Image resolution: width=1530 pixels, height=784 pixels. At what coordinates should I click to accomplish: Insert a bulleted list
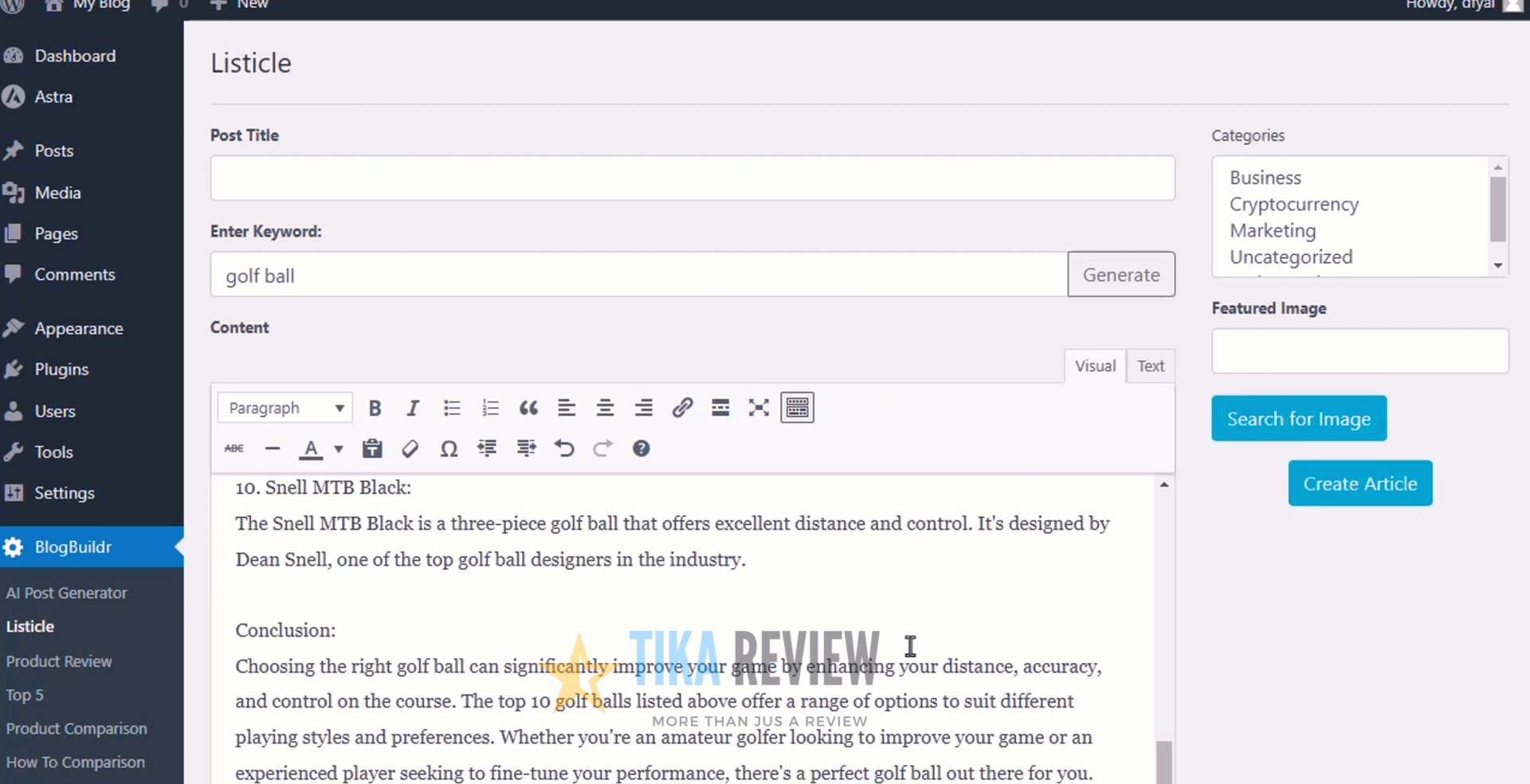point(452,408)
